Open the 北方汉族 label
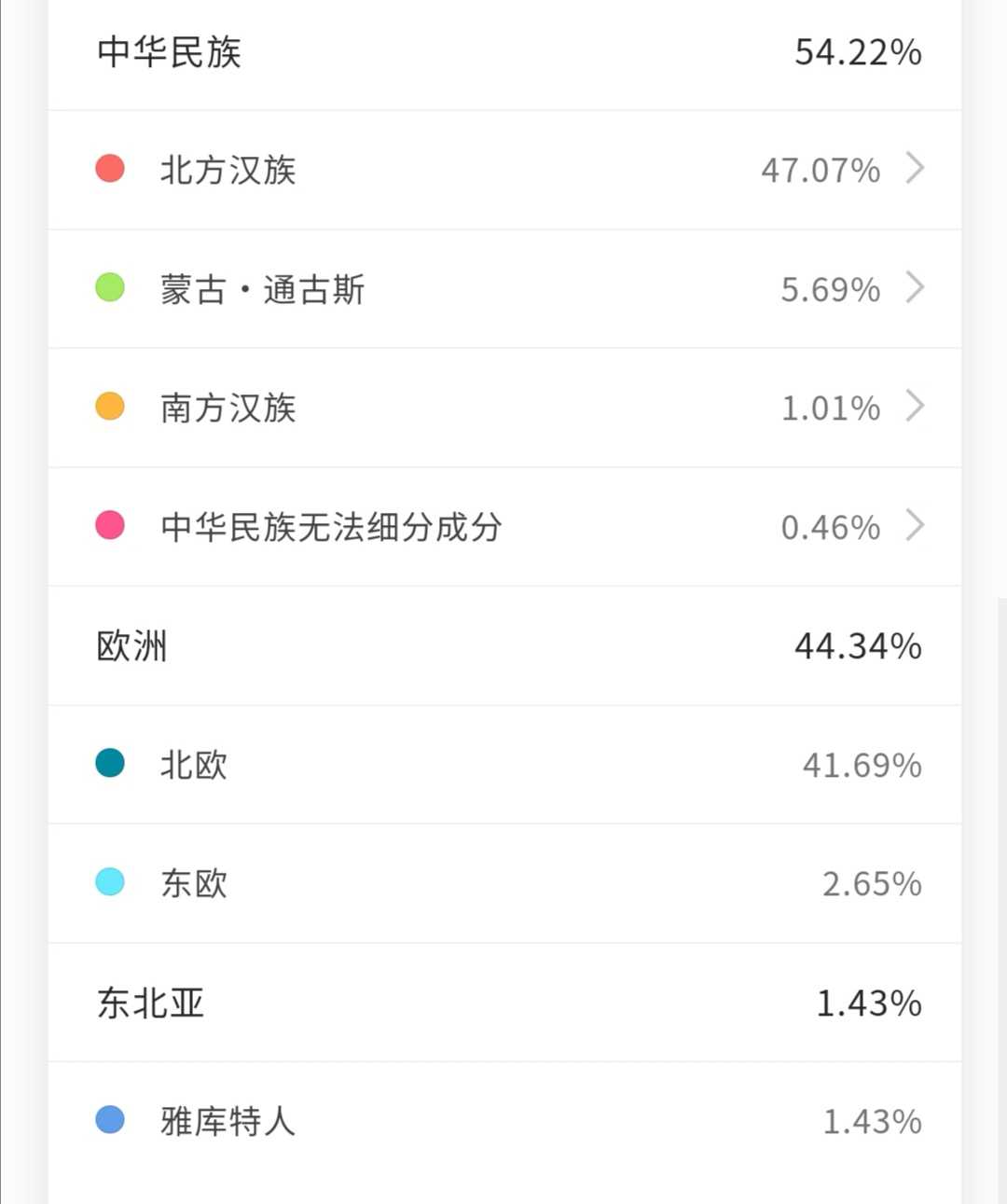Viewport: 1007px width, 1204px height. [228, 170]
